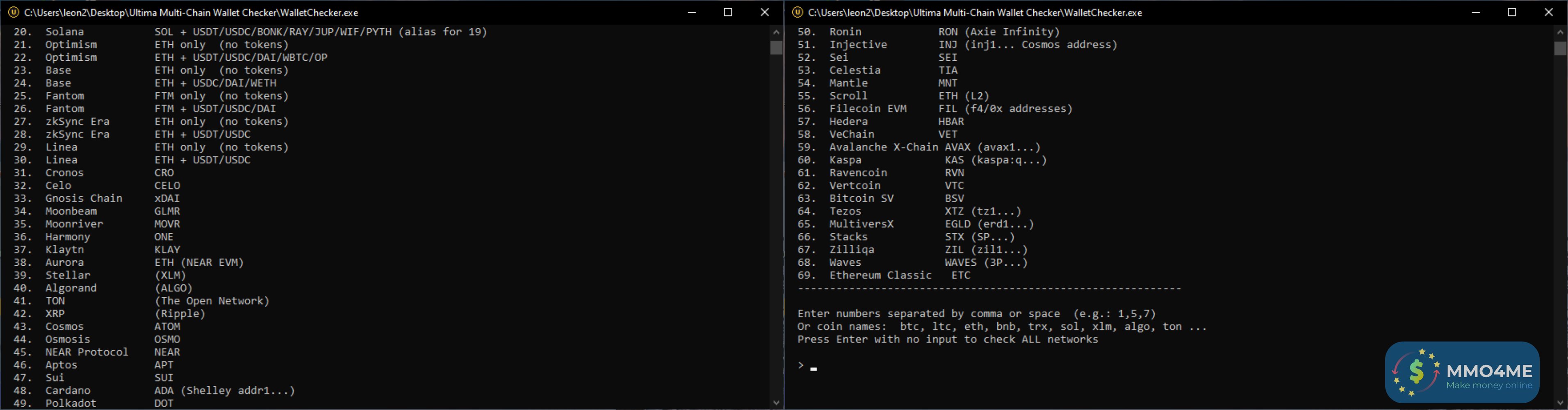This screenshot has height=410, width=1568.
Task: Click 'FTM only (no tokens)' text
Action: click(x=221, y=96)
